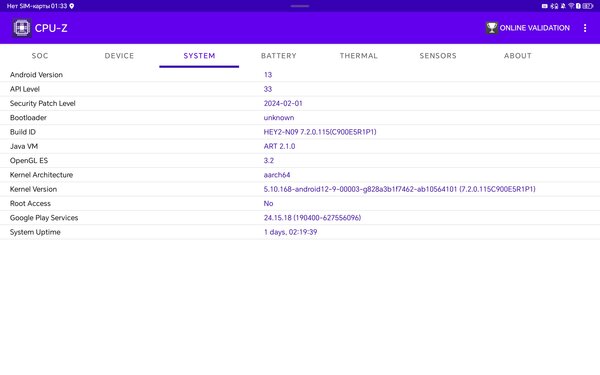Tap the OpenGL ES label
The height and width of the screenshot is (375, 600).
pos(29,161)
